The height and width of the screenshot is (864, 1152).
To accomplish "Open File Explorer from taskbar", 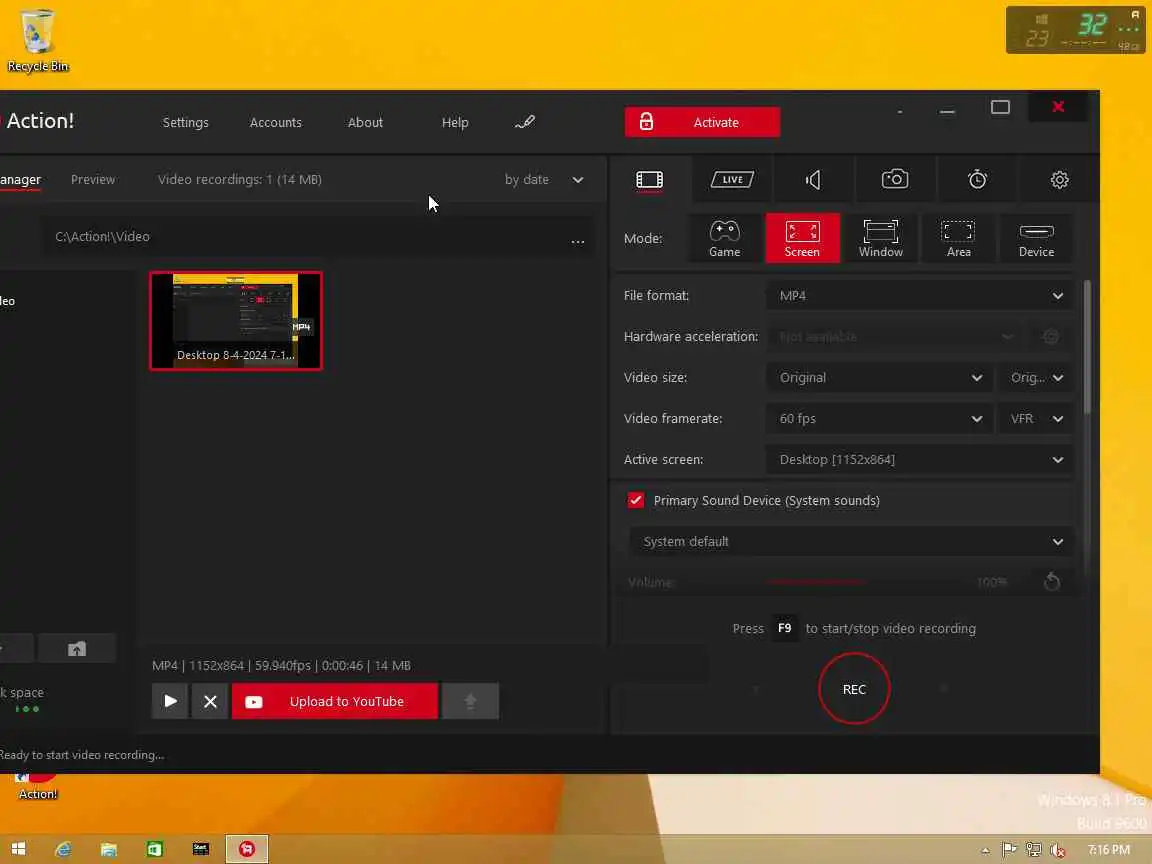I will pos(109,849).
